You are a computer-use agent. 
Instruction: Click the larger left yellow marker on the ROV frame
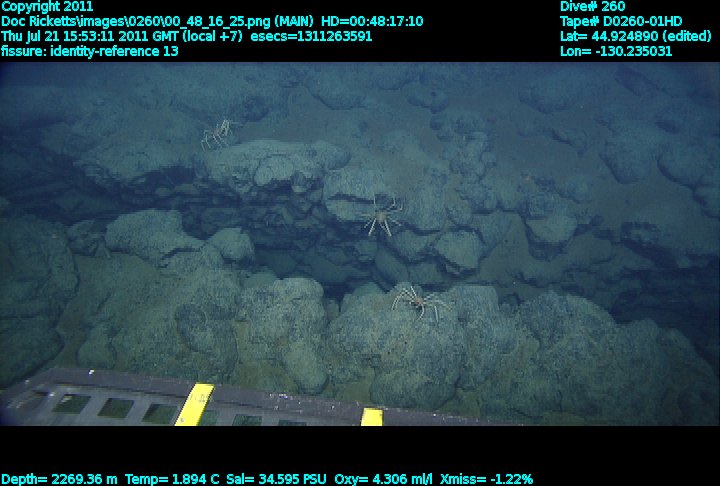(x=194, y=404)
